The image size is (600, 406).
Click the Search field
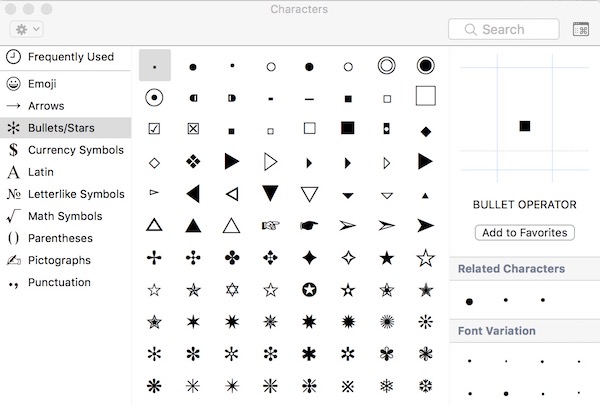tap(504, 30)
